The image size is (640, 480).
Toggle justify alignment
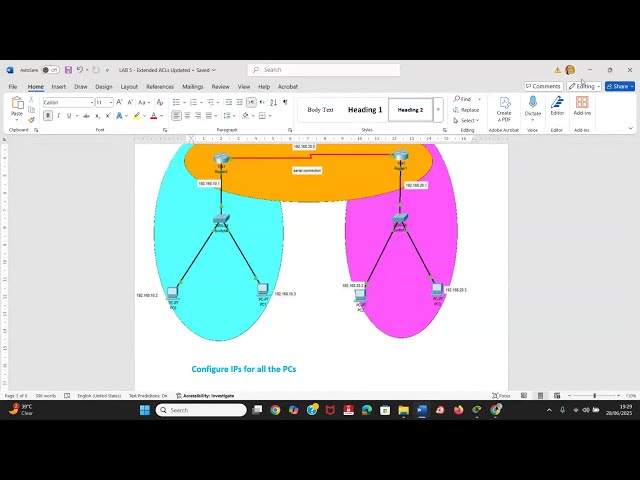click(209, 116)
